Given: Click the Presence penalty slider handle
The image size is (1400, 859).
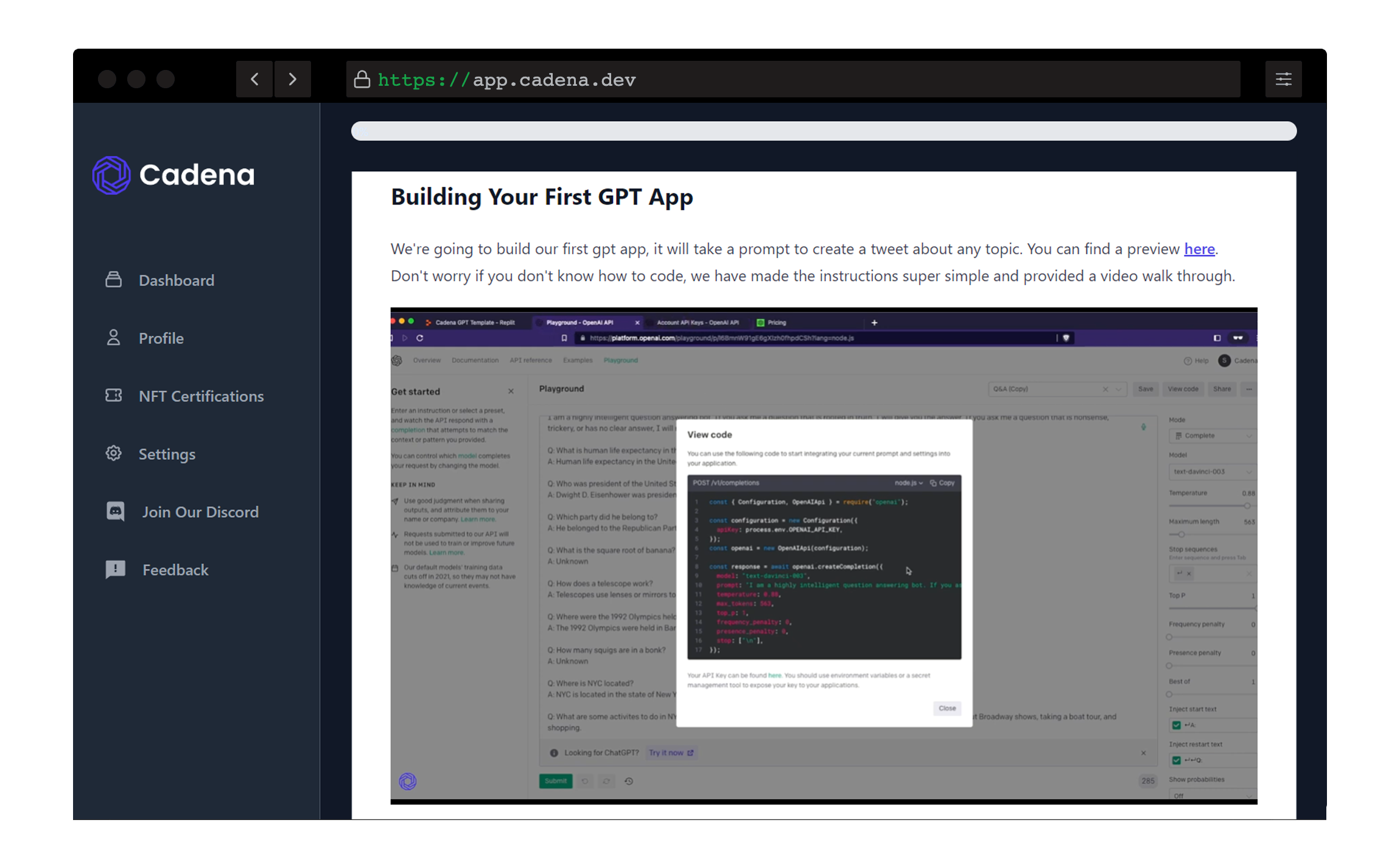Looking at the screenshot, I should pos(1169,666).
